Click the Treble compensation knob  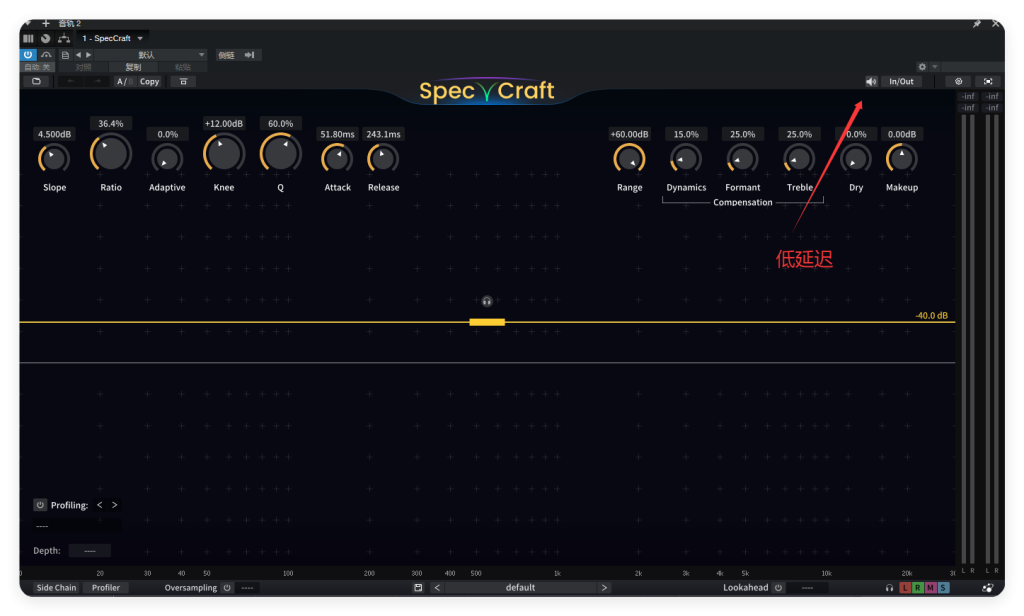(799, 159)
